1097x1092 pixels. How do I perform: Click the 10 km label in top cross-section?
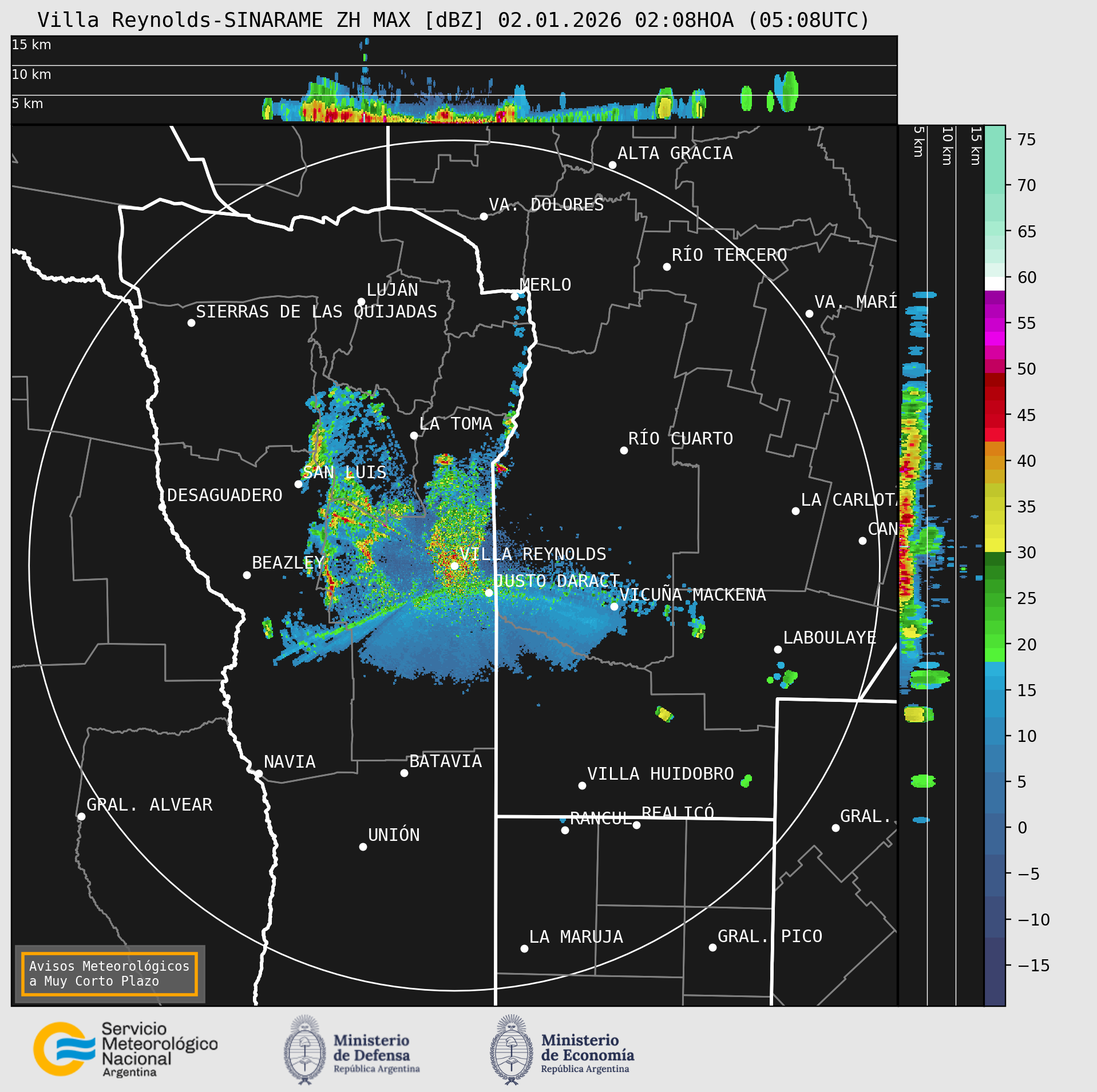tap(31, 74)
